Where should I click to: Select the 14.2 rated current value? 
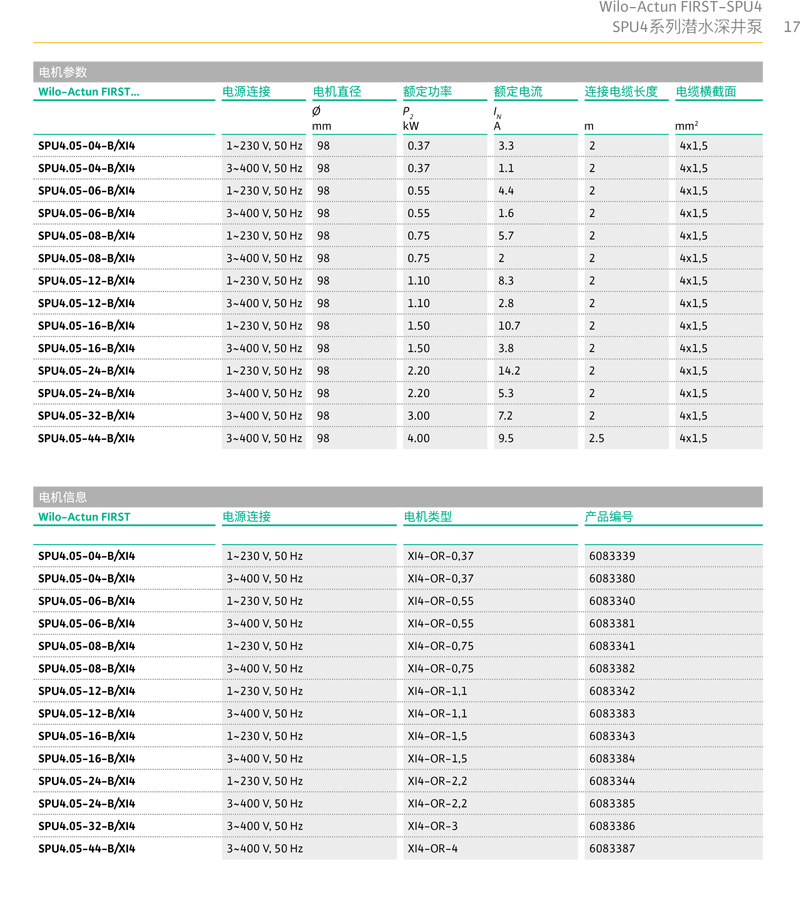coord(509,371)
